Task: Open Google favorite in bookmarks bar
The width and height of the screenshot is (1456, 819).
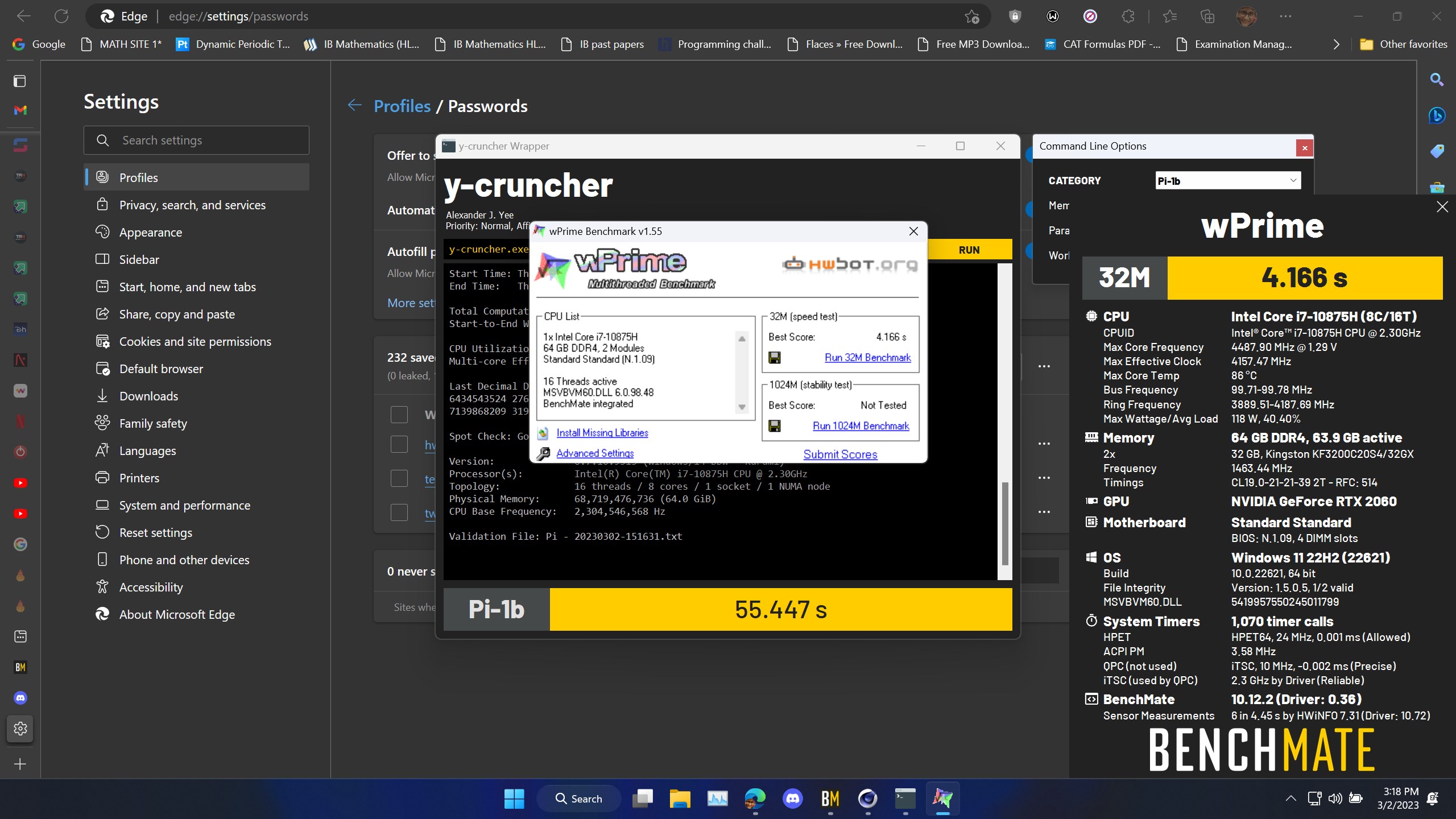Action: click(39, 44)
